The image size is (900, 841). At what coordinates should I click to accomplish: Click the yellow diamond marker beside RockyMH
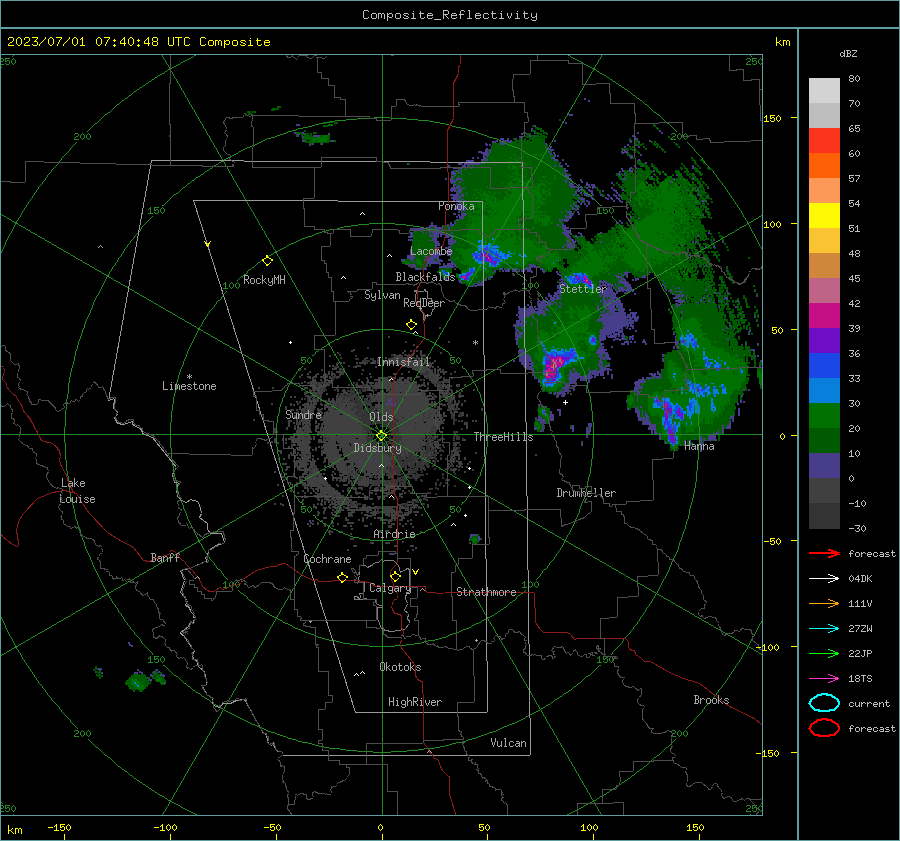[x=267, y=261]
